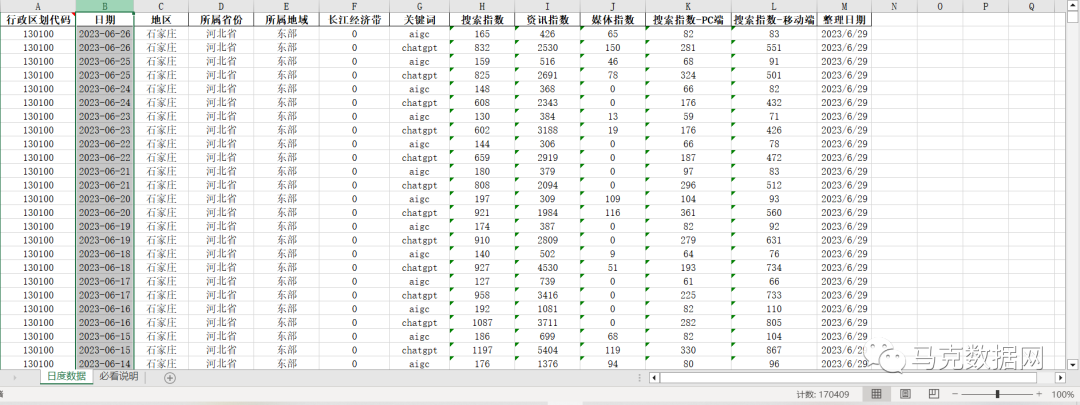Viewport: 1080px width, 405px height.
Task: Click the 搜索指数 header cell
Action: 482,20
